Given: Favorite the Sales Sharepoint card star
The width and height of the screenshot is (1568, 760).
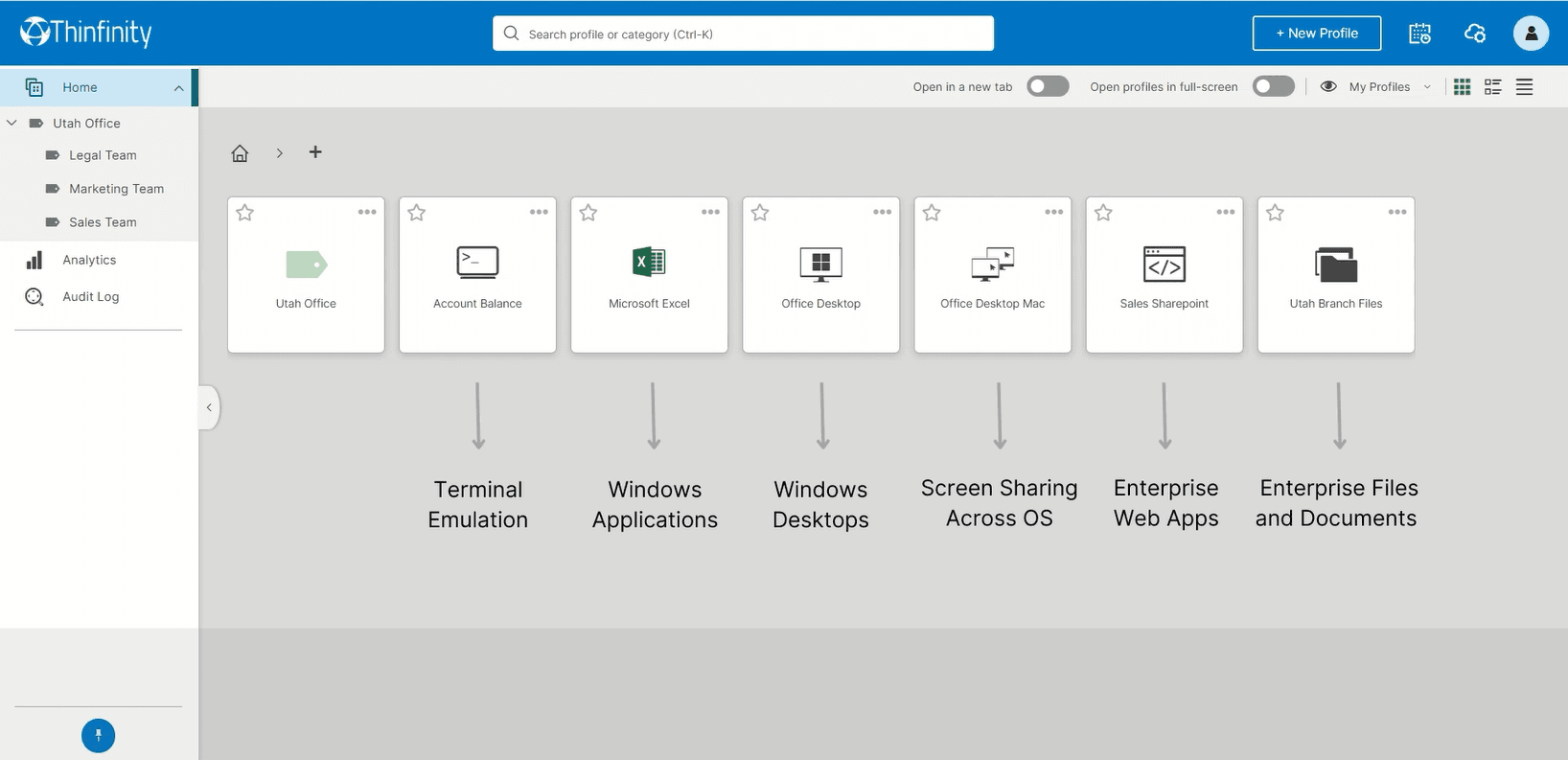Looking at the screenshot, I should [1103, 213].
